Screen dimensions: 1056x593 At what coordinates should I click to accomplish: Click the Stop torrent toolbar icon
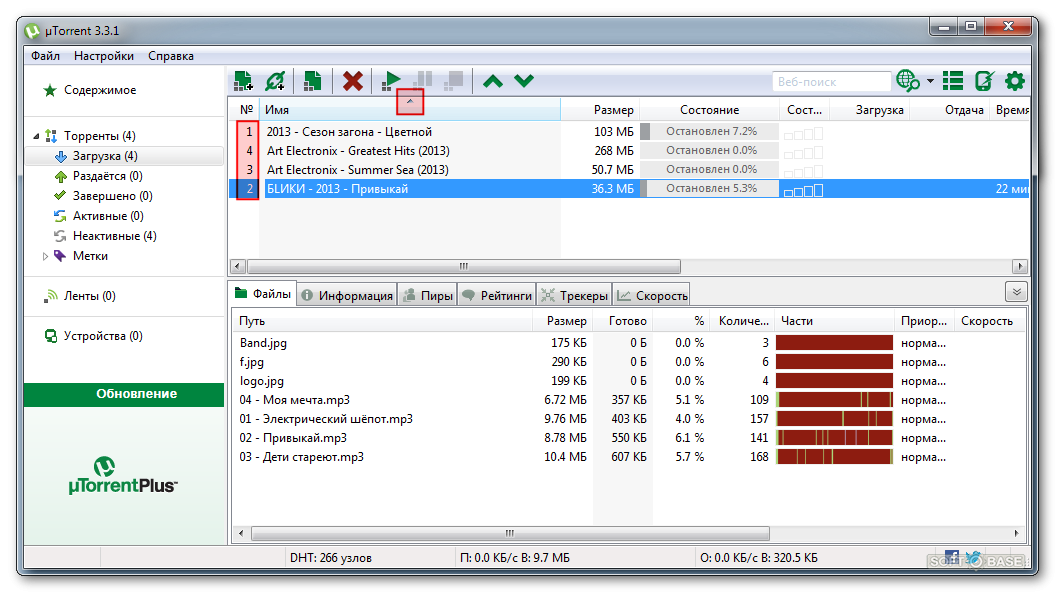click(x=453, y=81)
